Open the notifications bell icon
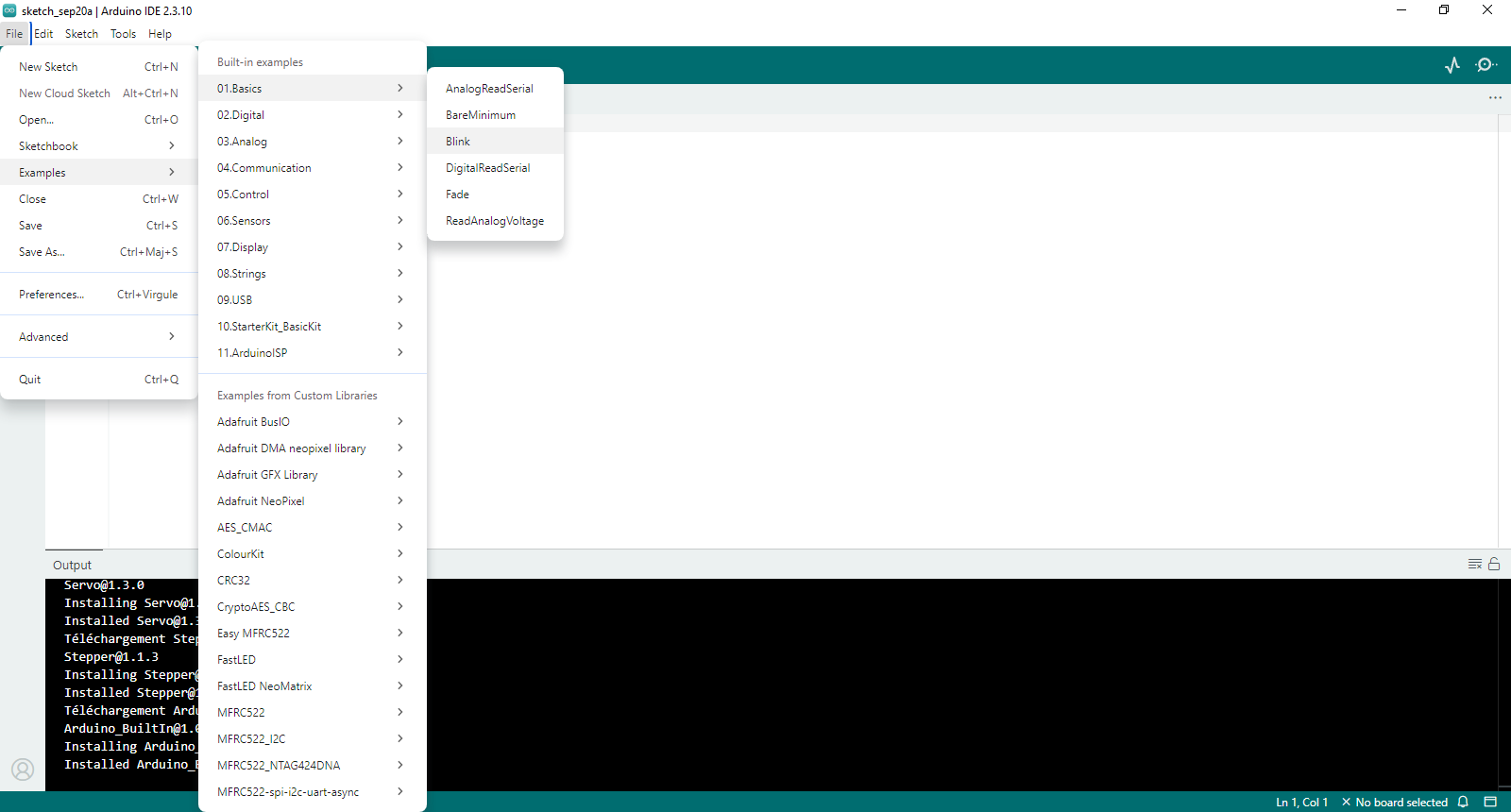 tap(1463, 802)
